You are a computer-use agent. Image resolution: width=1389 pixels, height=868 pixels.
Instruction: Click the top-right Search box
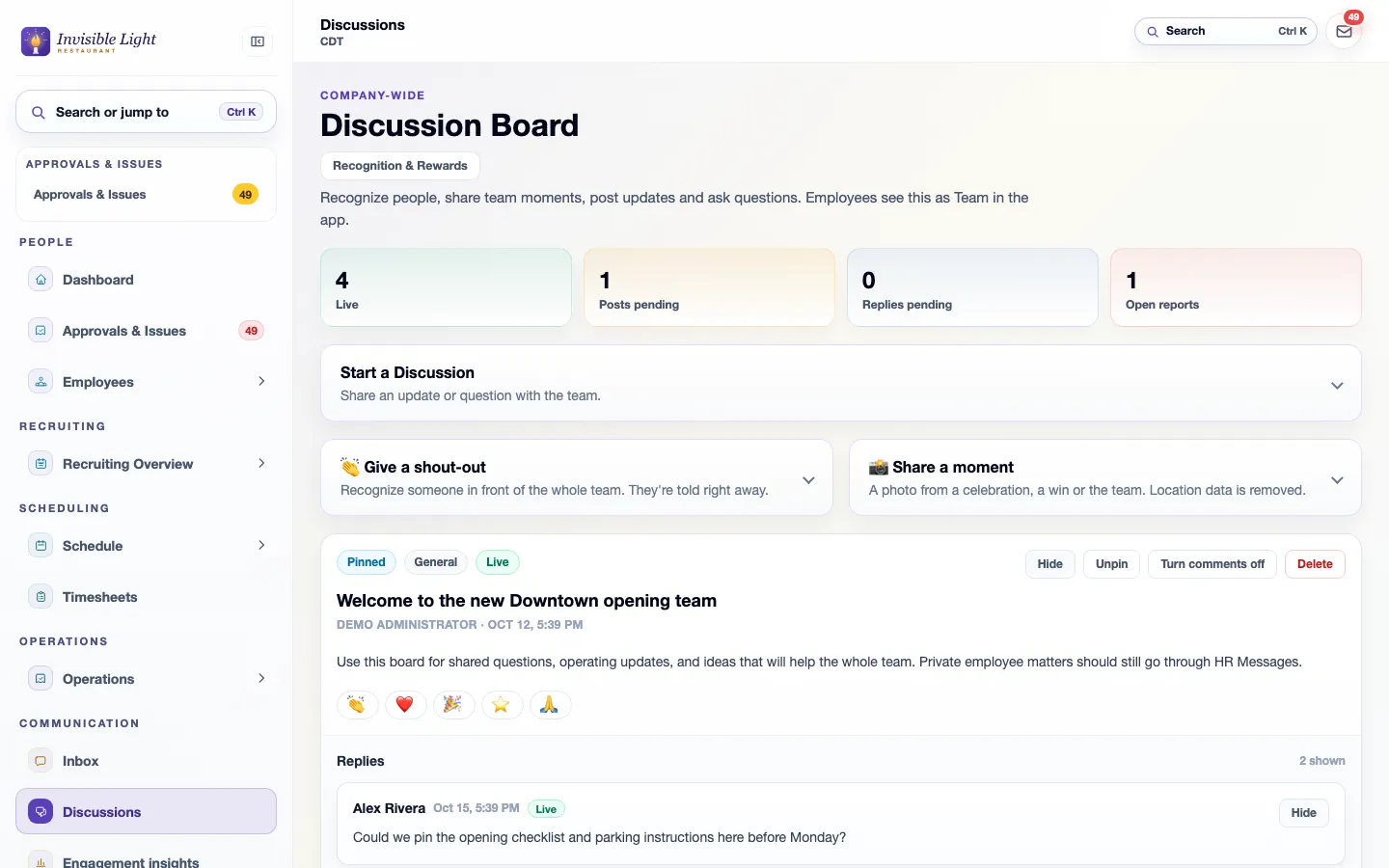click(1225, 32)
